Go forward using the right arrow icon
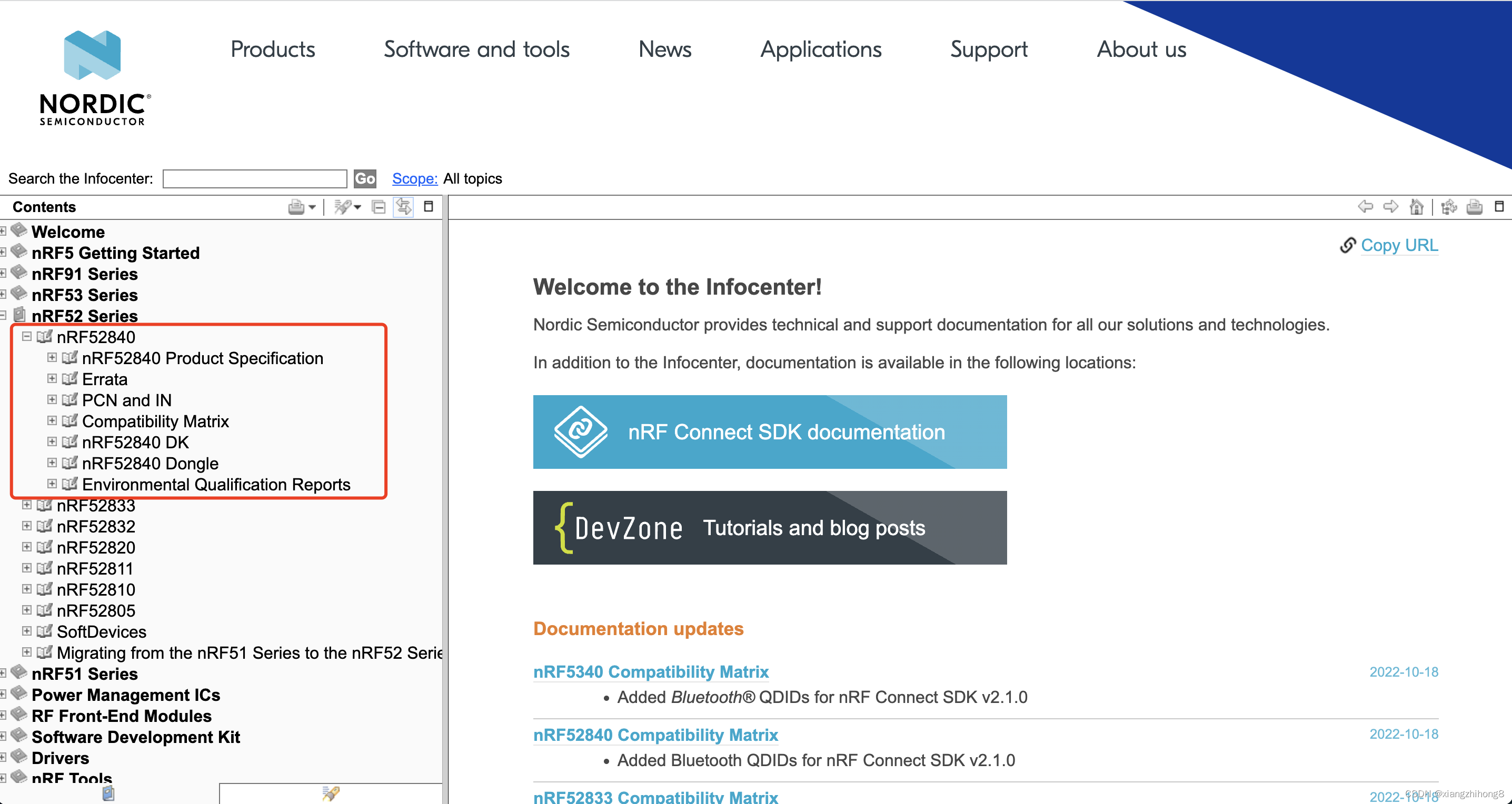Viewport: 1512px width, 804px height. click(1390, 206)
